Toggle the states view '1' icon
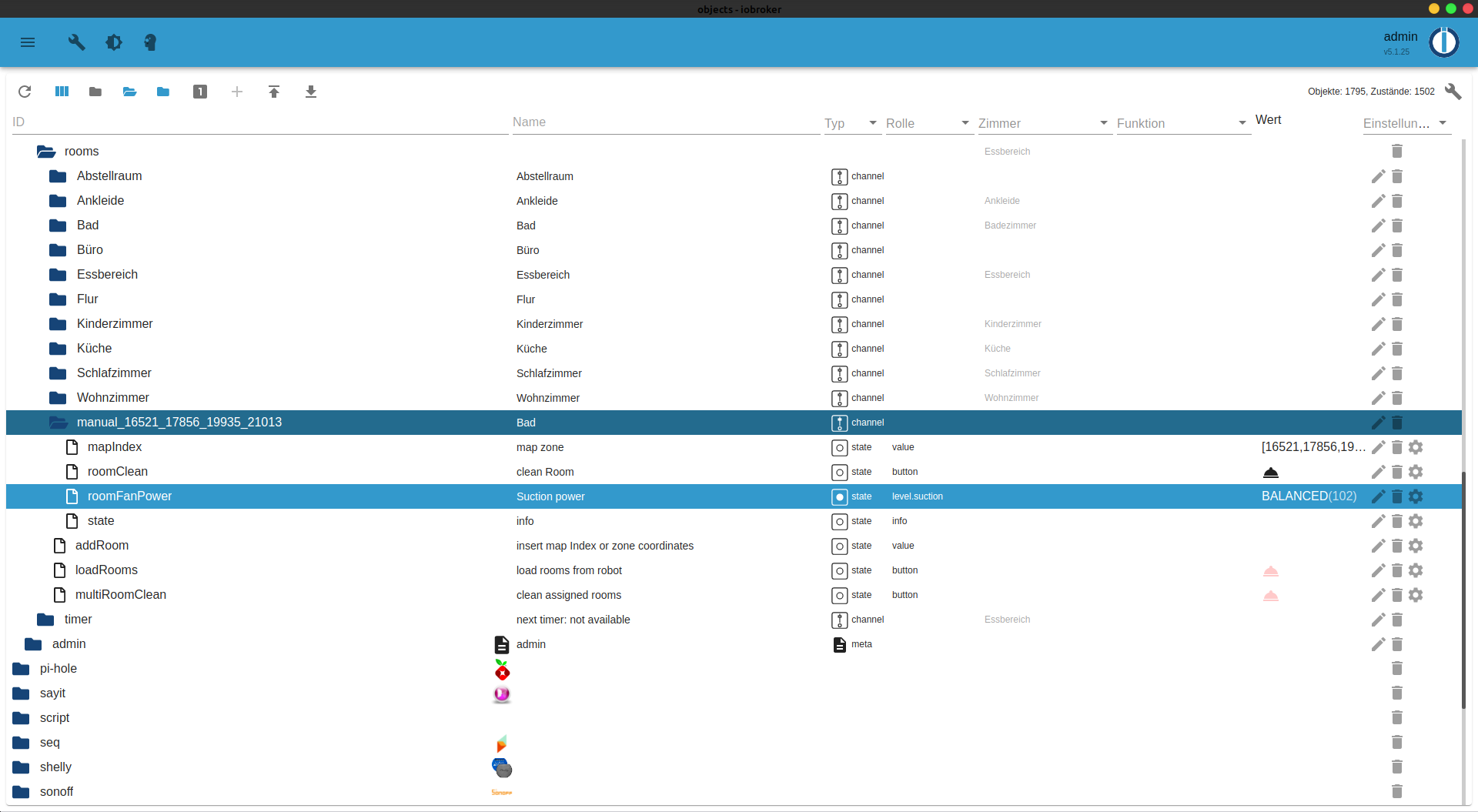 [200, 92]
